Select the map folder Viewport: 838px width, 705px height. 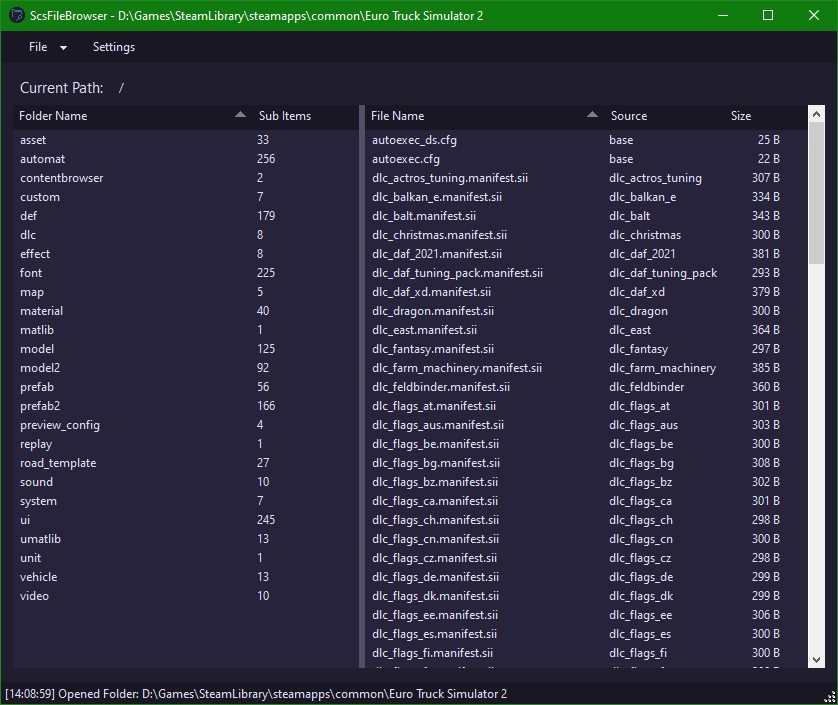click(186, 292)
